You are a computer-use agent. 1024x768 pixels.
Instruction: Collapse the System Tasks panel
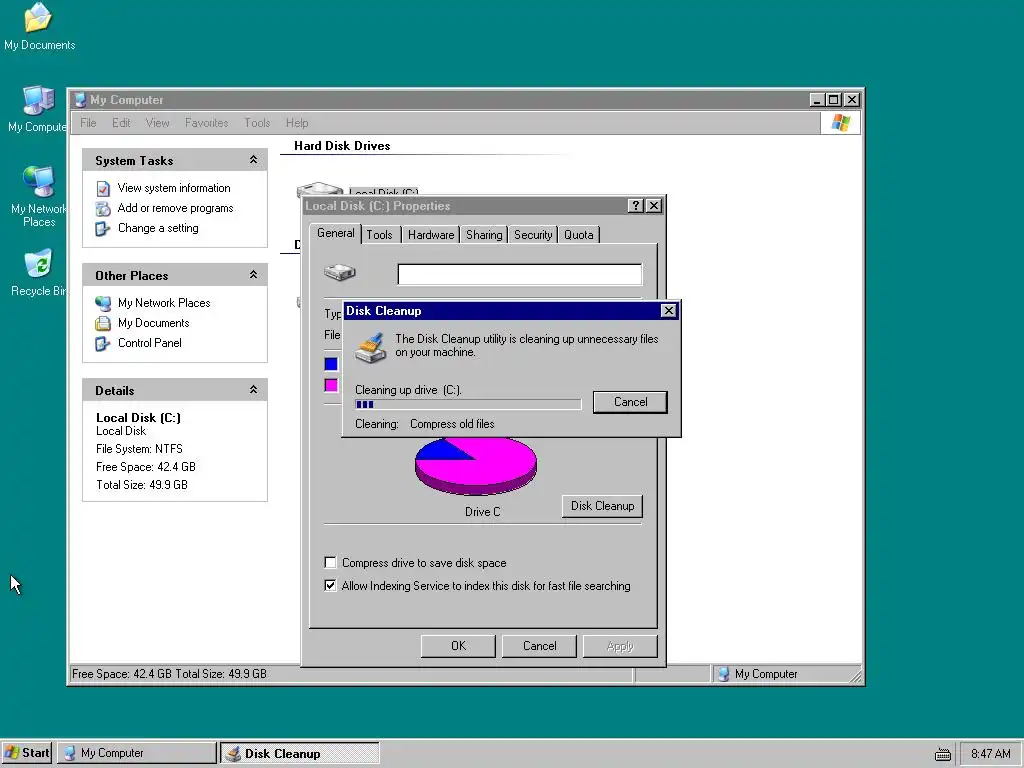[x=253, y=160]
